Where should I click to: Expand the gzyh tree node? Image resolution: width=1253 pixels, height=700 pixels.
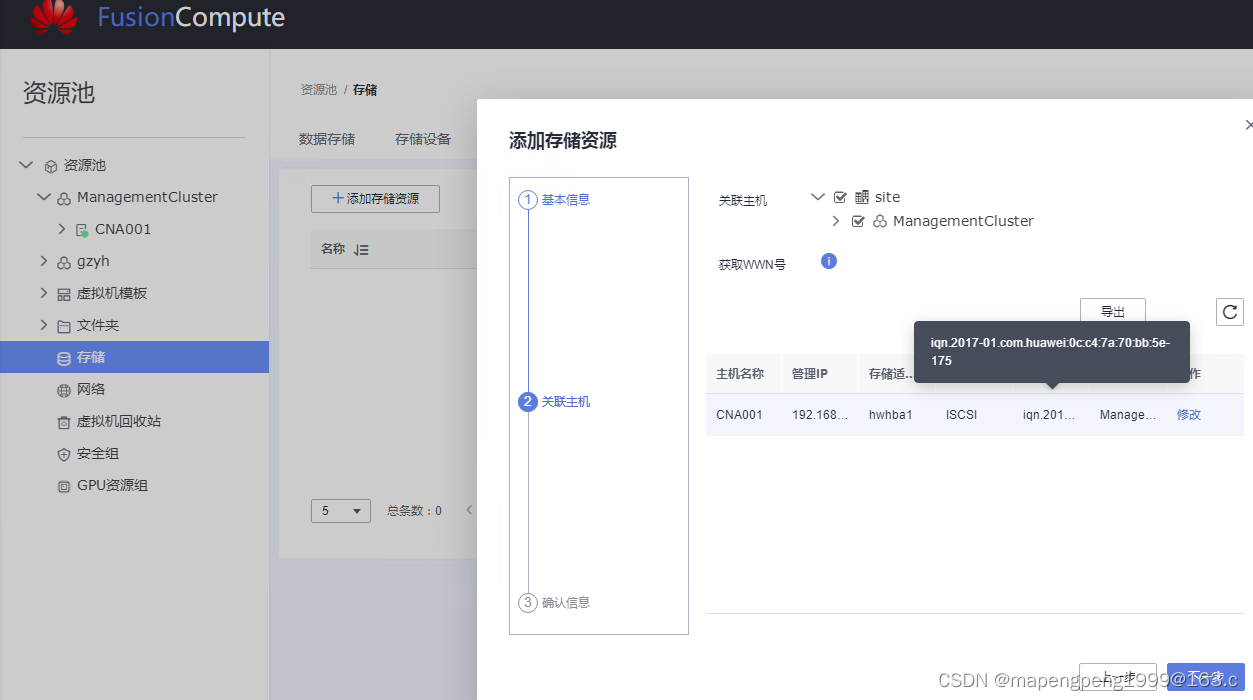[44, 261]
